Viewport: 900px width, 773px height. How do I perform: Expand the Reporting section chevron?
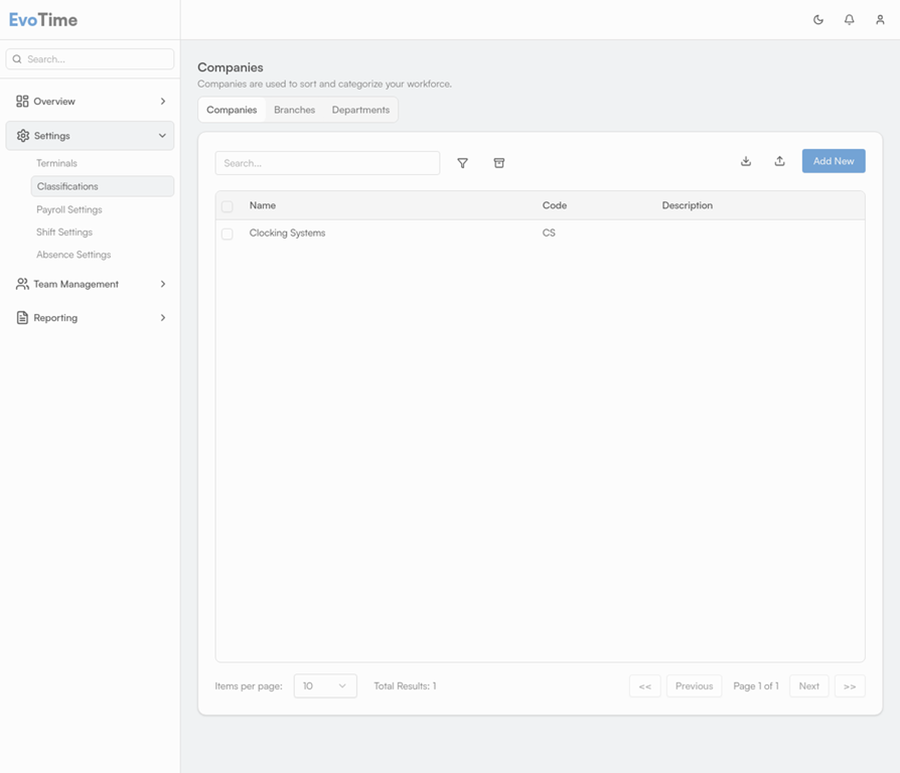[x=163, y=318]
